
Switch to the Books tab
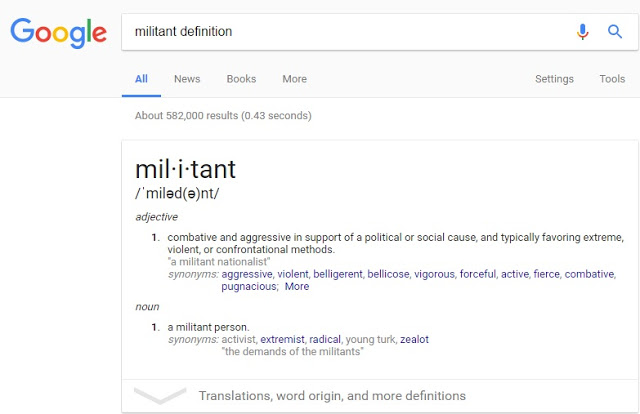click(241, 79)
